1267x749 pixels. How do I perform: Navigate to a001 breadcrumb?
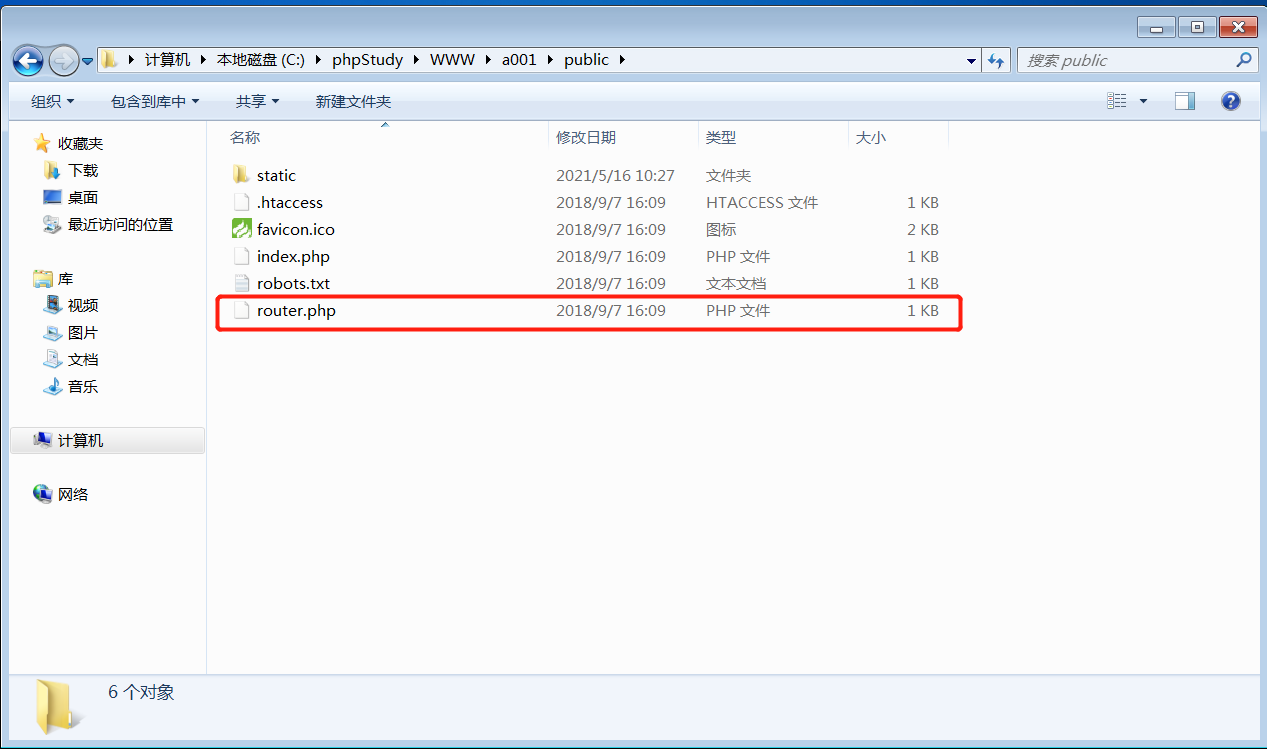tap(519, 60)
